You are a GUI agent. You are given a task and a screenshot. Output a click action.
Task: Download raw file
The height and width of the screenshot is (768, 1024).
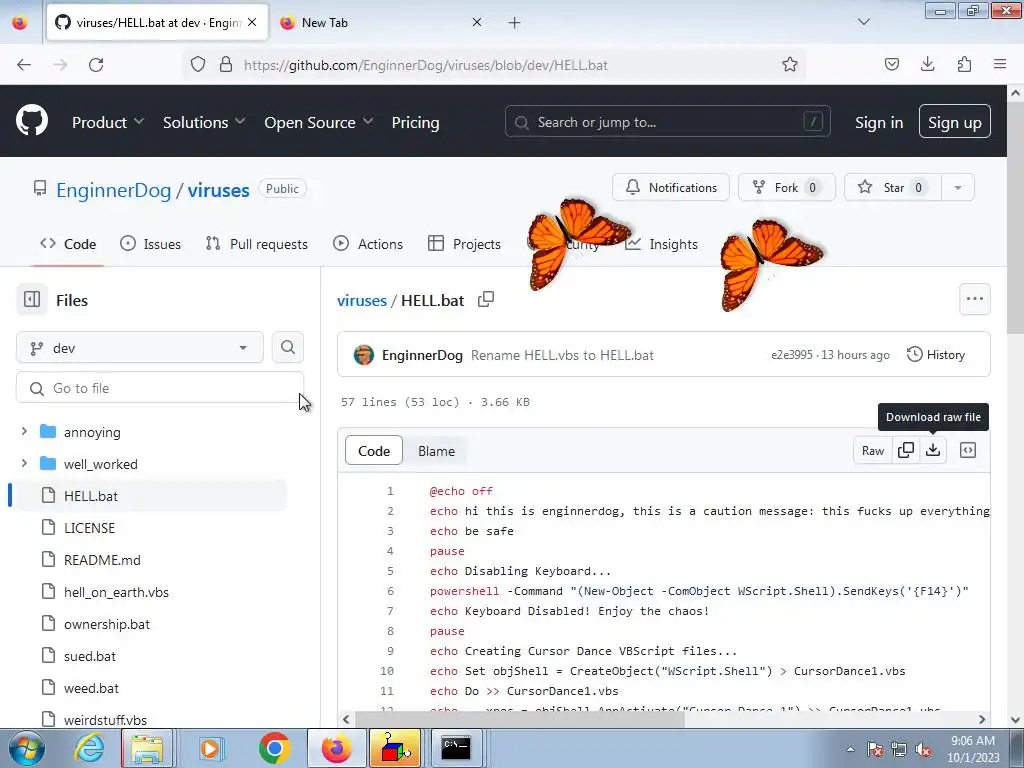933,450
